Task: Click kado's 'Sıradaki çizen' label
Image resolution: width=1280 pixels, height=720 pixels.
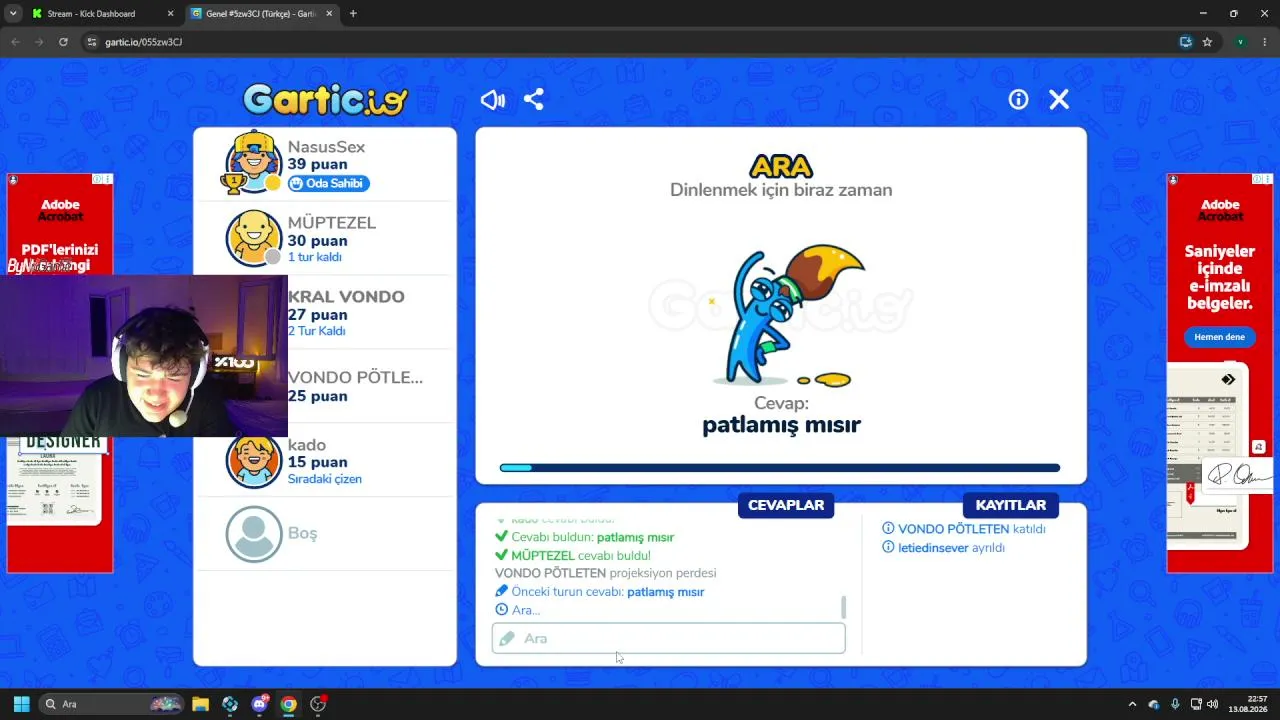Action: pos(325,479)
